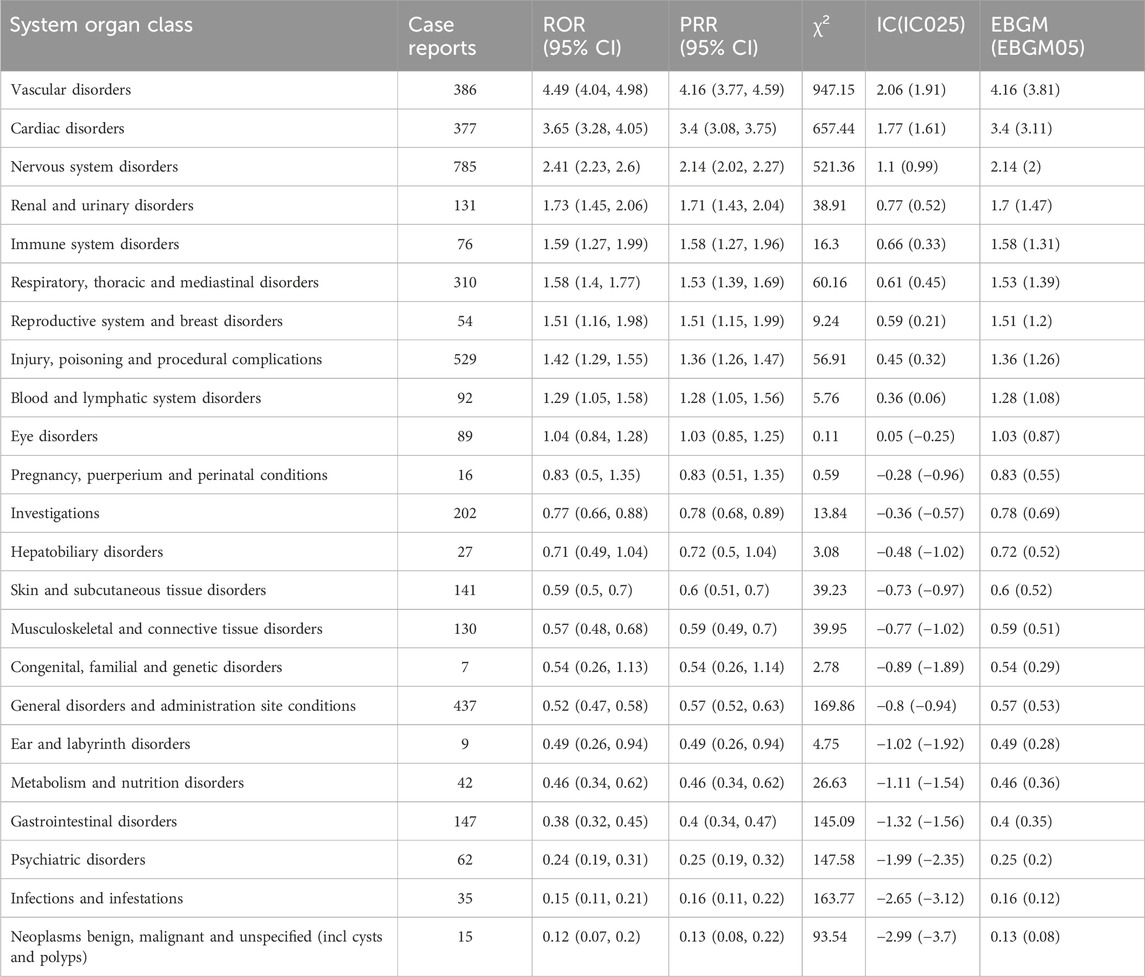Select the 'Hepatobiliary disorders' row label

(x=87, y=552)
